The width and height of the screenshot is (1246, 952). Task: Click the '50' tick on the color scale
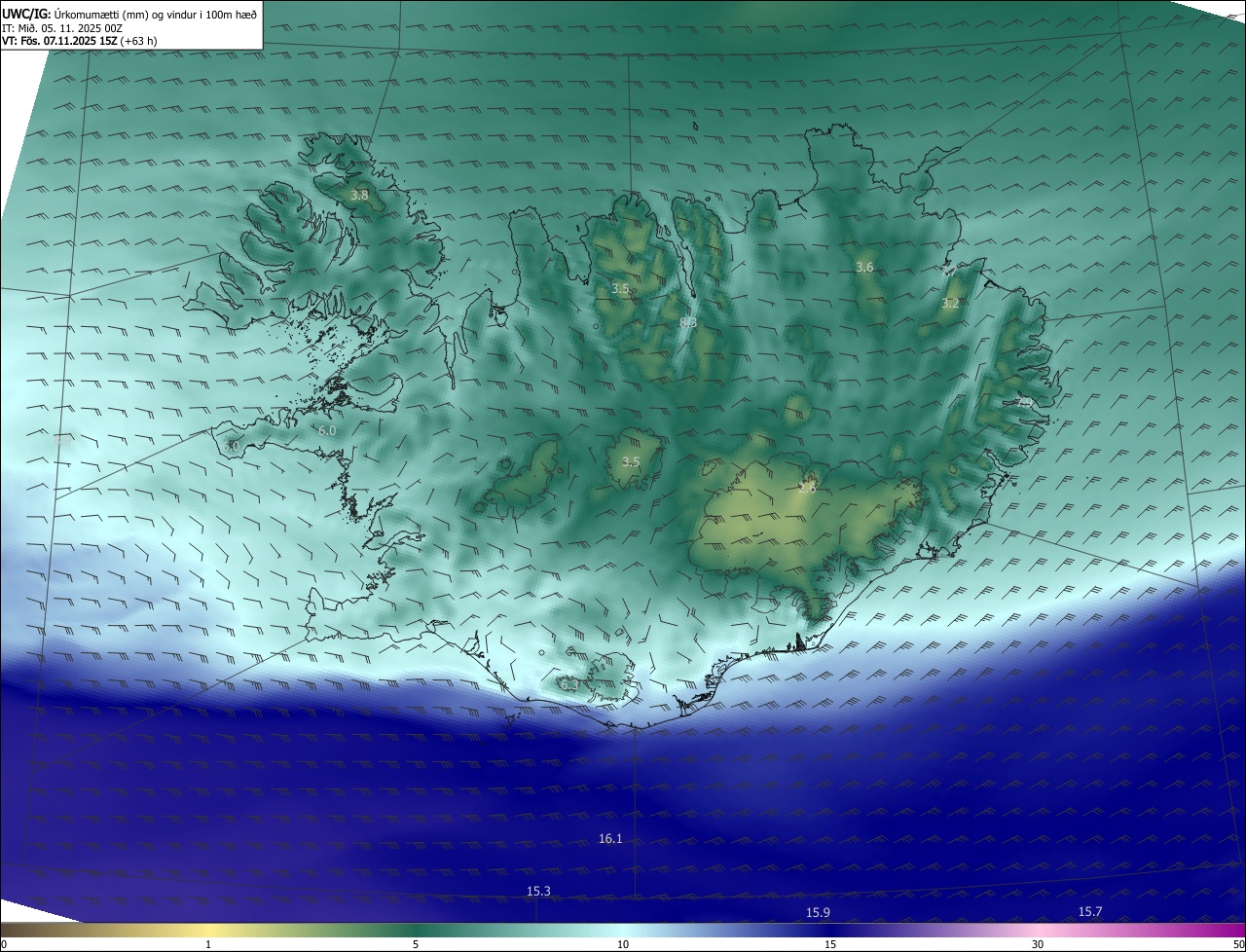point(1238,944)
